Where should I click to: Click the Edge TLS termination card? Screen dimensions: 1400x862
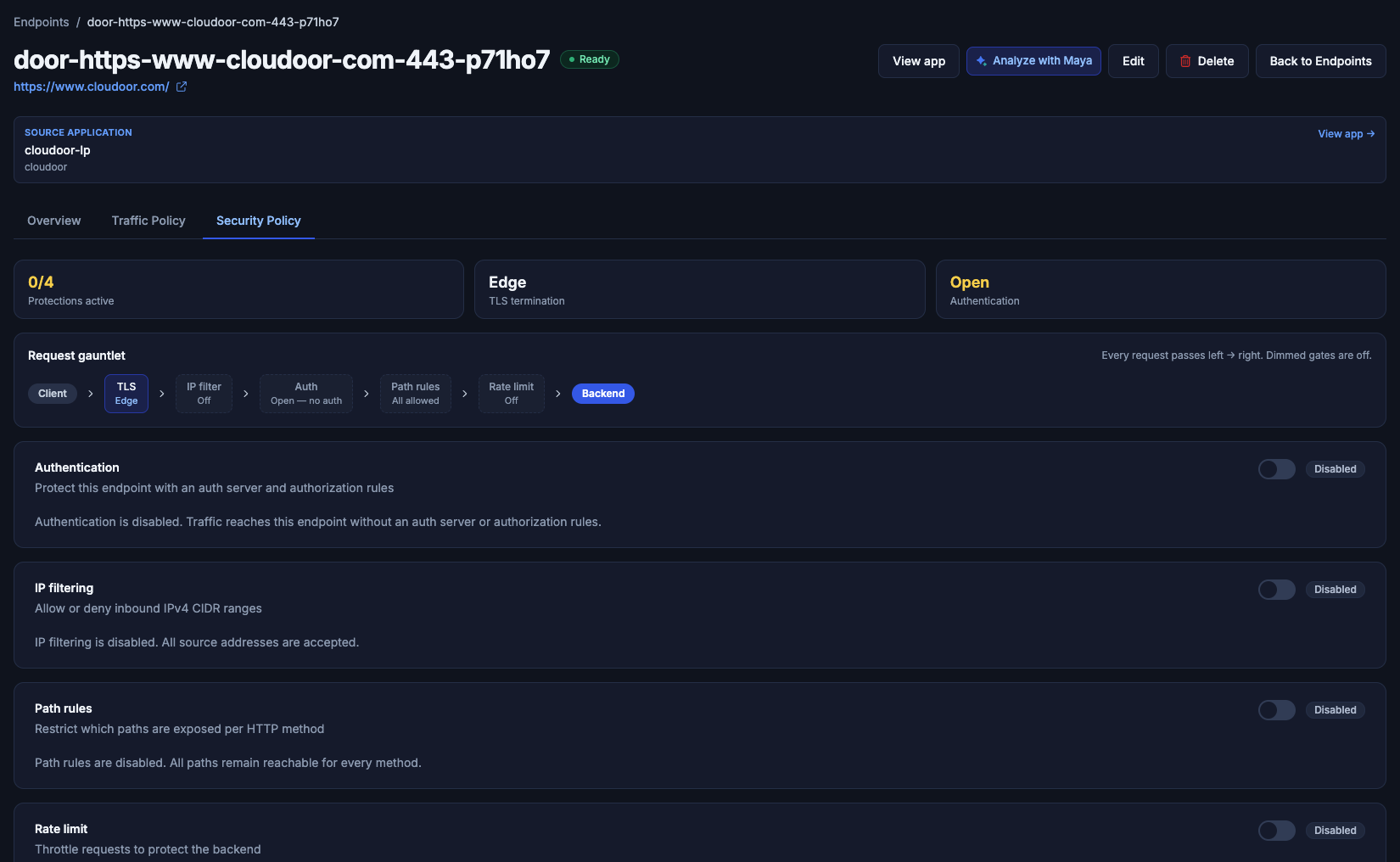(x=700, y=289)
